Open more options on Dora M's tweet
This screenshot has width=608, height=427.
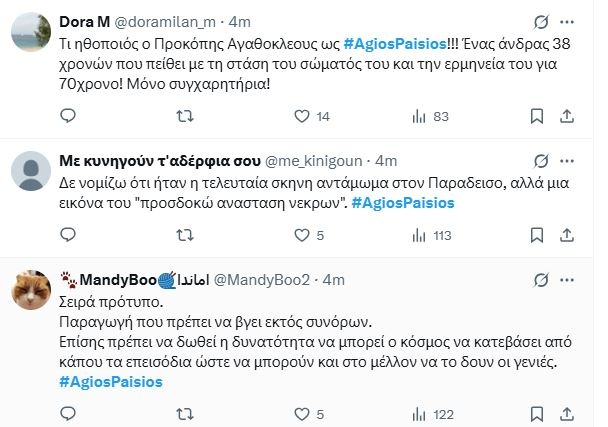tap(571, 21)
